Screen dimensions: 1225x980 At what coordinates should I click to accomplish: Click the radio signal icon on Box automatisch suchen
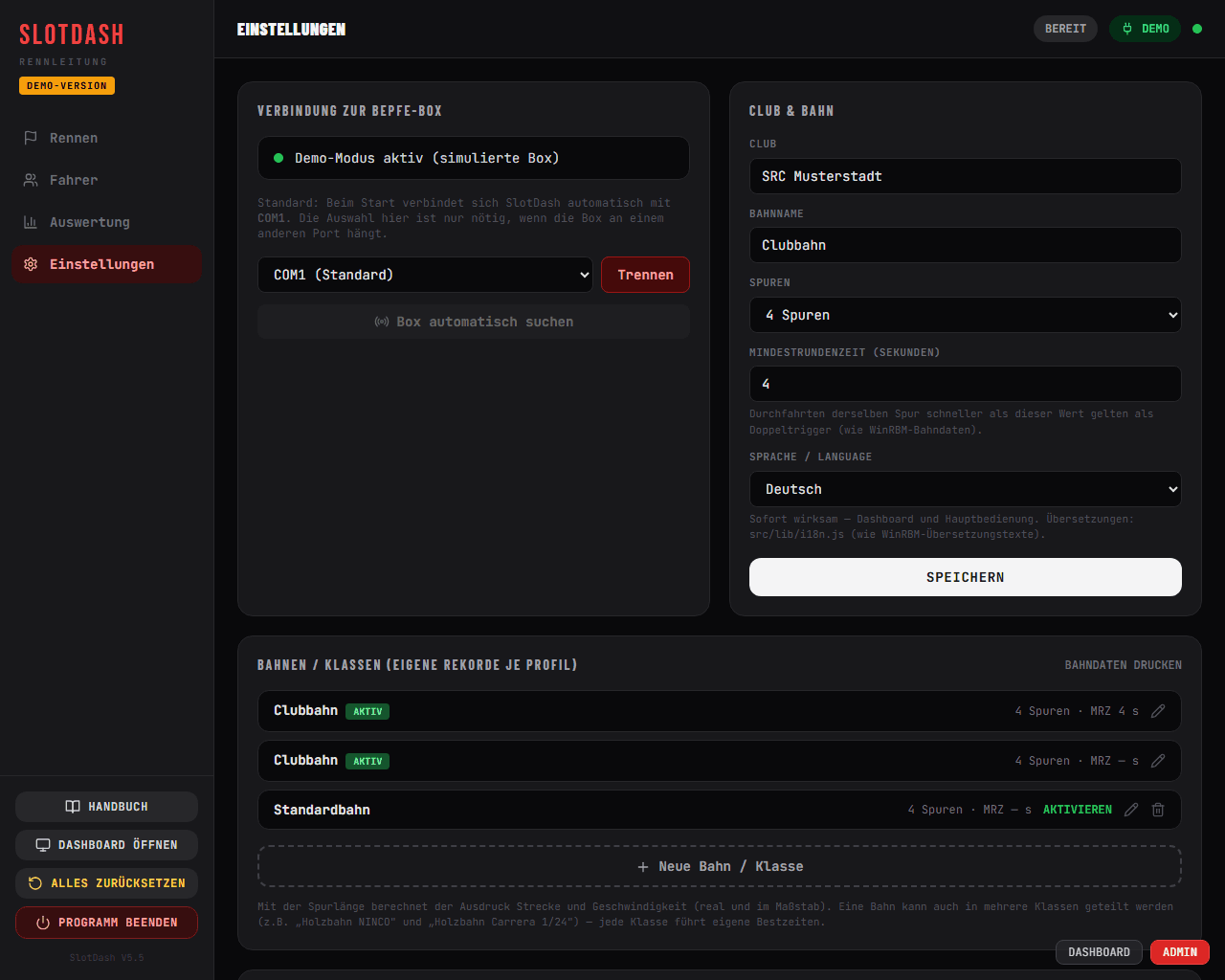click(382, 322)
